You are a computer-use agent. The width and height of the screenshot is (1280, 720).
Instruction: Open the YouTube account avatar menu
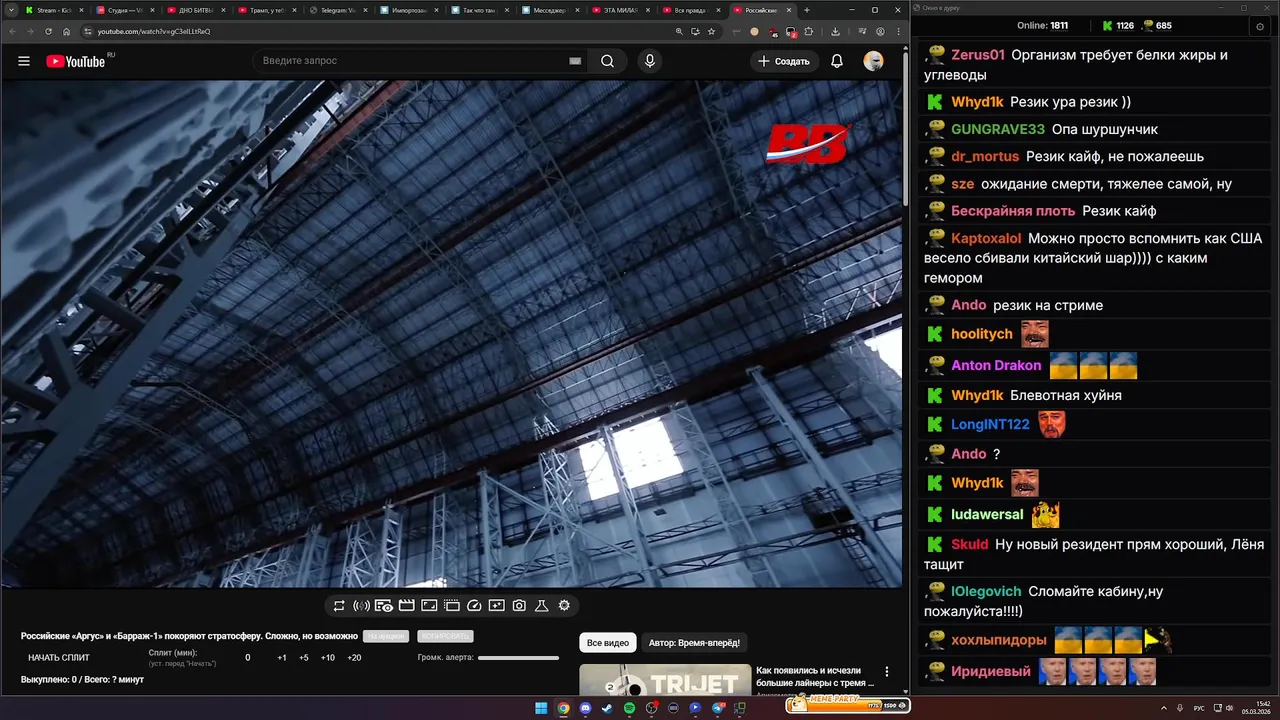click(874, 61)
